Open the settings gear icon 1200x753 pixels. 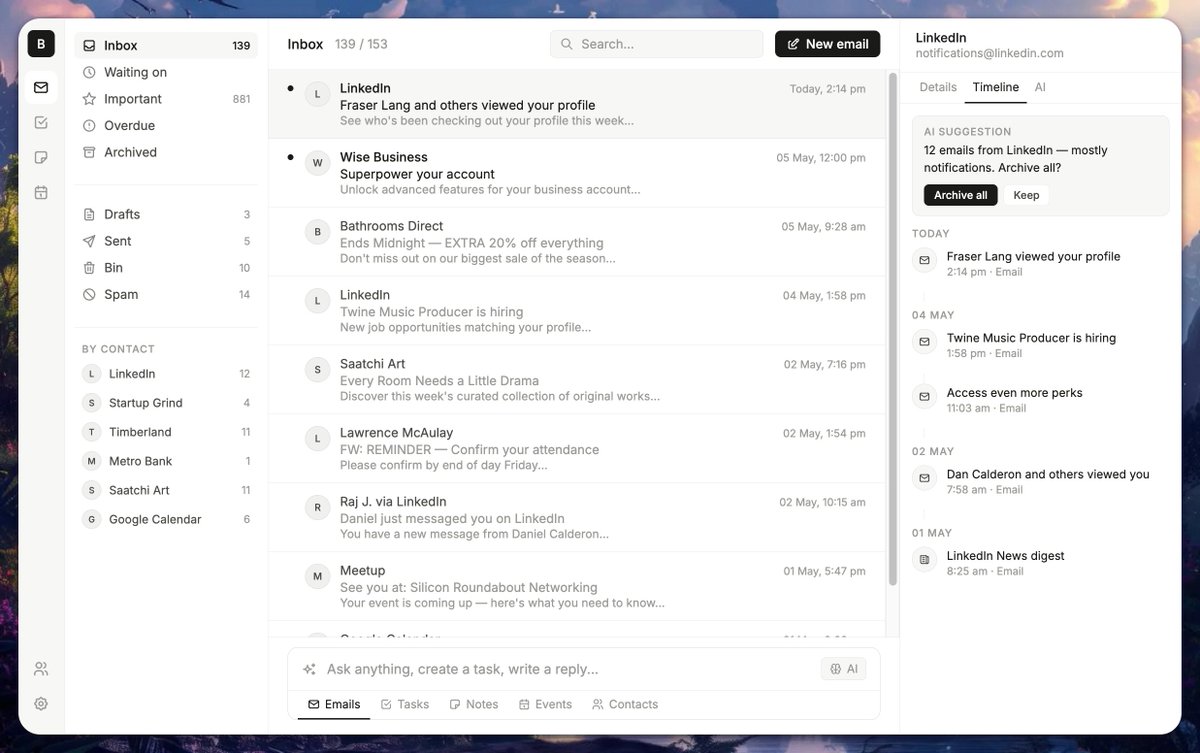pyautogui.click(x=41, y=703)
